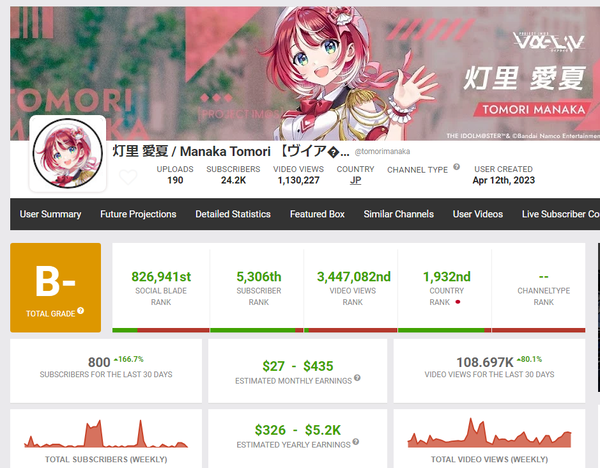This screenshot has width=600, height=468.
Task: Click the Channeltype Rank dashes
Action: [543, 276]
